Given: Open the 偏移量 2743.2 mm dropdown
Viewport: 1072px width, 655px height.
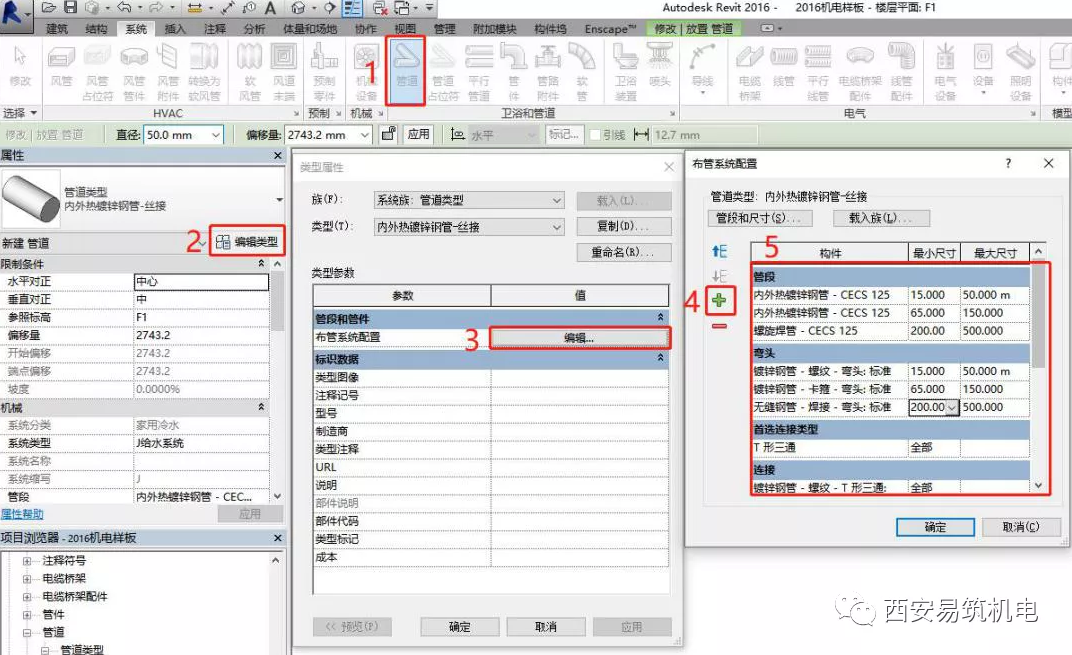Looking at the screenshot, I should (x=365, y=135).
